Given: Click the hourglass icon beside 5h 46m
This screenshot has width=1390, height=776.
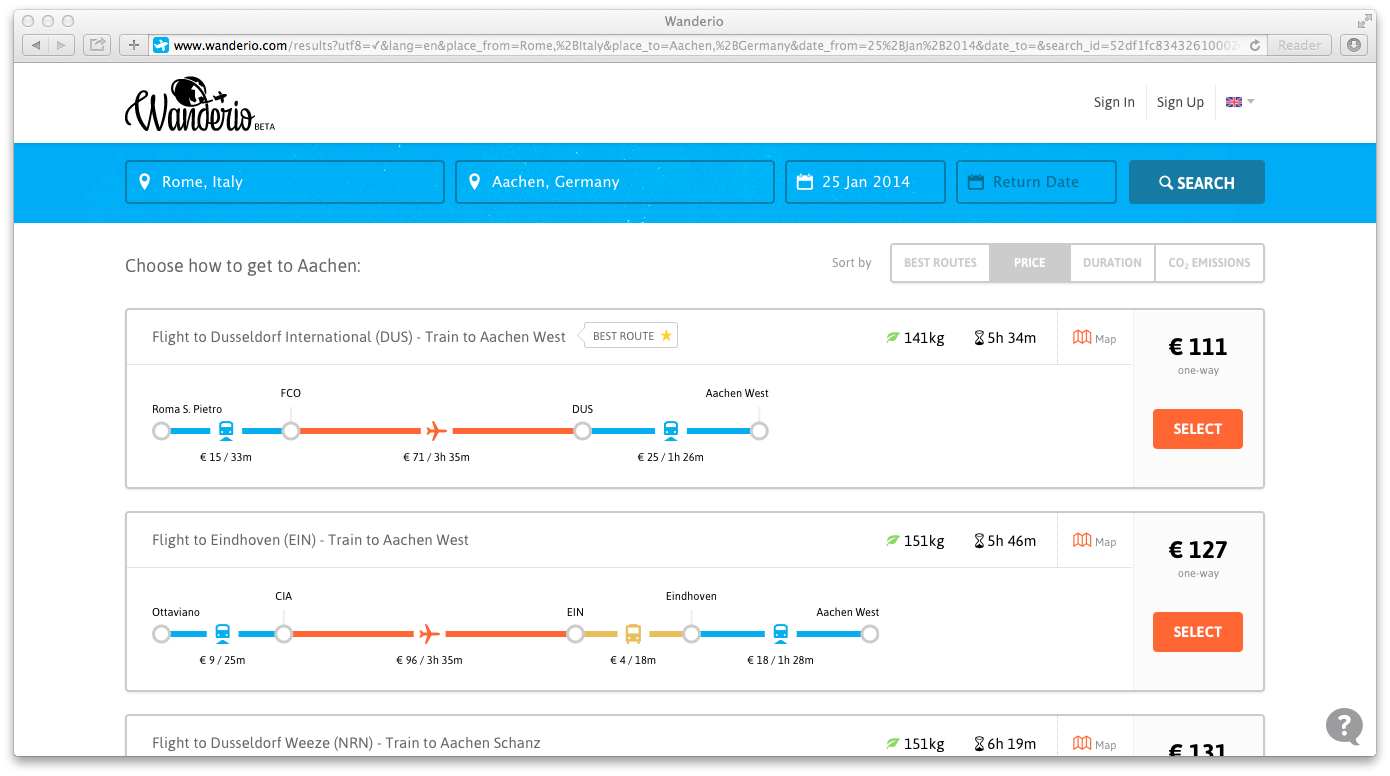Looking at the screenshot, I should (979, 541).
